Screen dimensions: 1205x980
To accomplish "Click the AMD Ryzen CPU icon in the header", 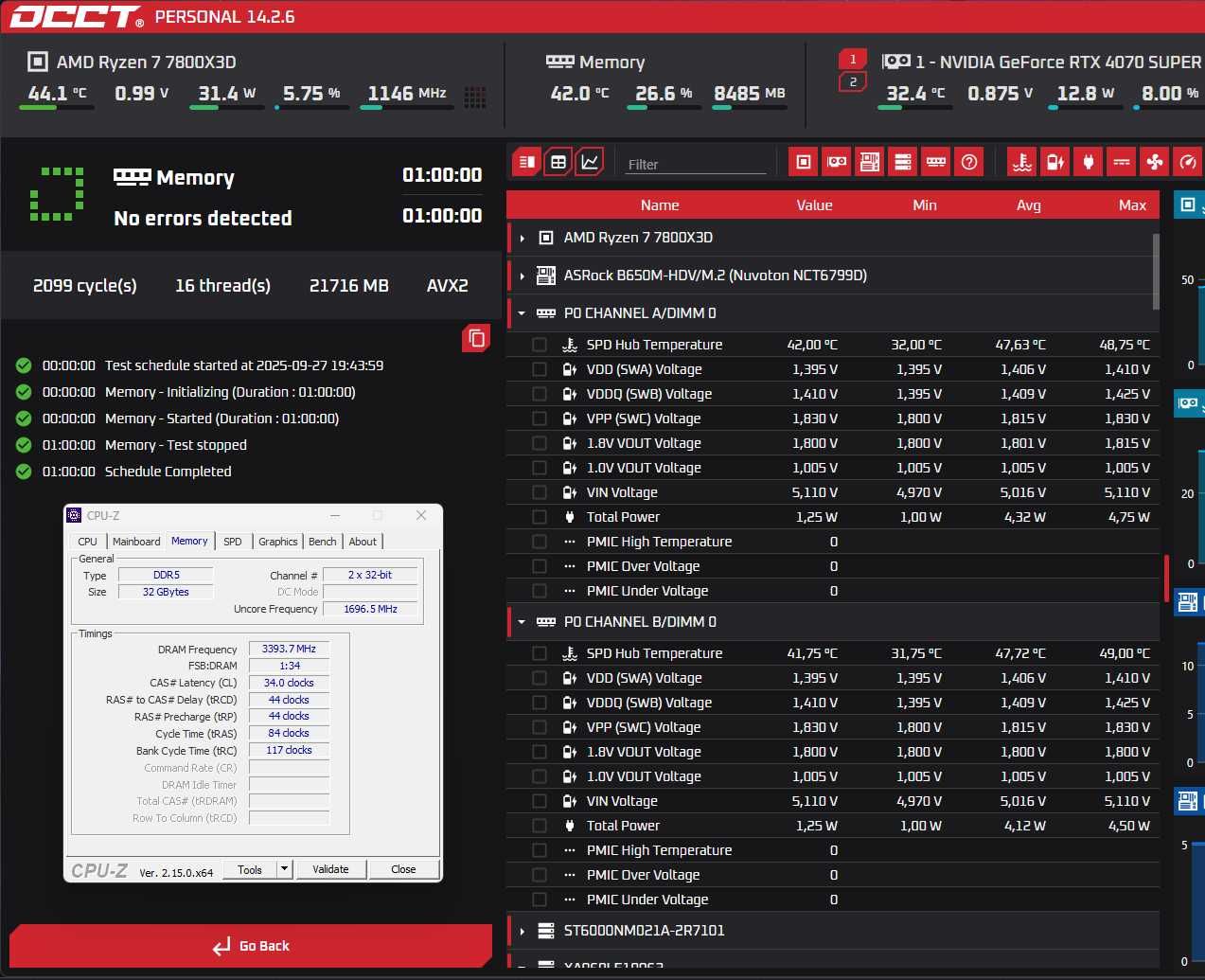I will tap(37, 62).
